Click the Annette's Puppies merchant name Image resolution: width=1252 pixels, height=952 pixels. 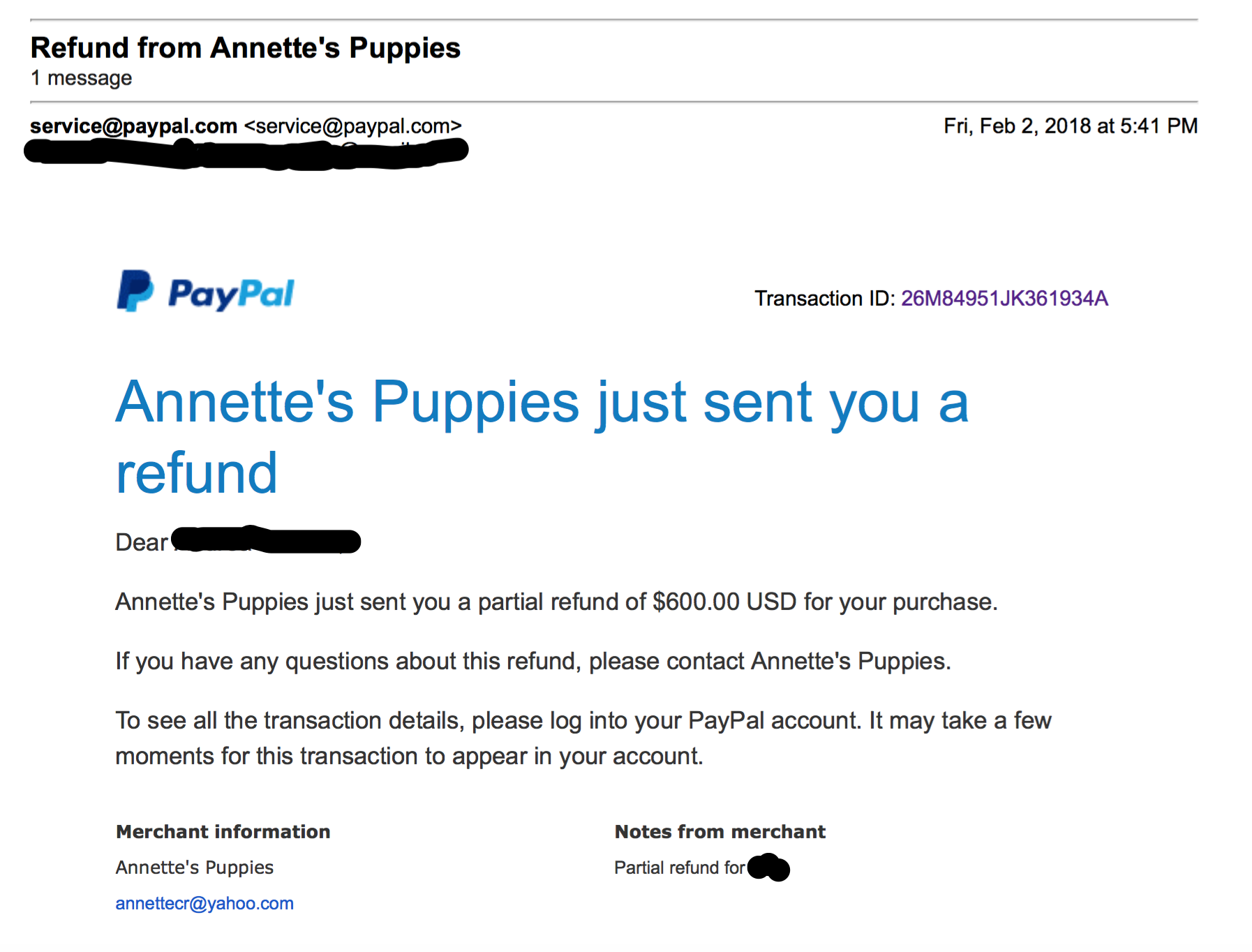(195, 868)
